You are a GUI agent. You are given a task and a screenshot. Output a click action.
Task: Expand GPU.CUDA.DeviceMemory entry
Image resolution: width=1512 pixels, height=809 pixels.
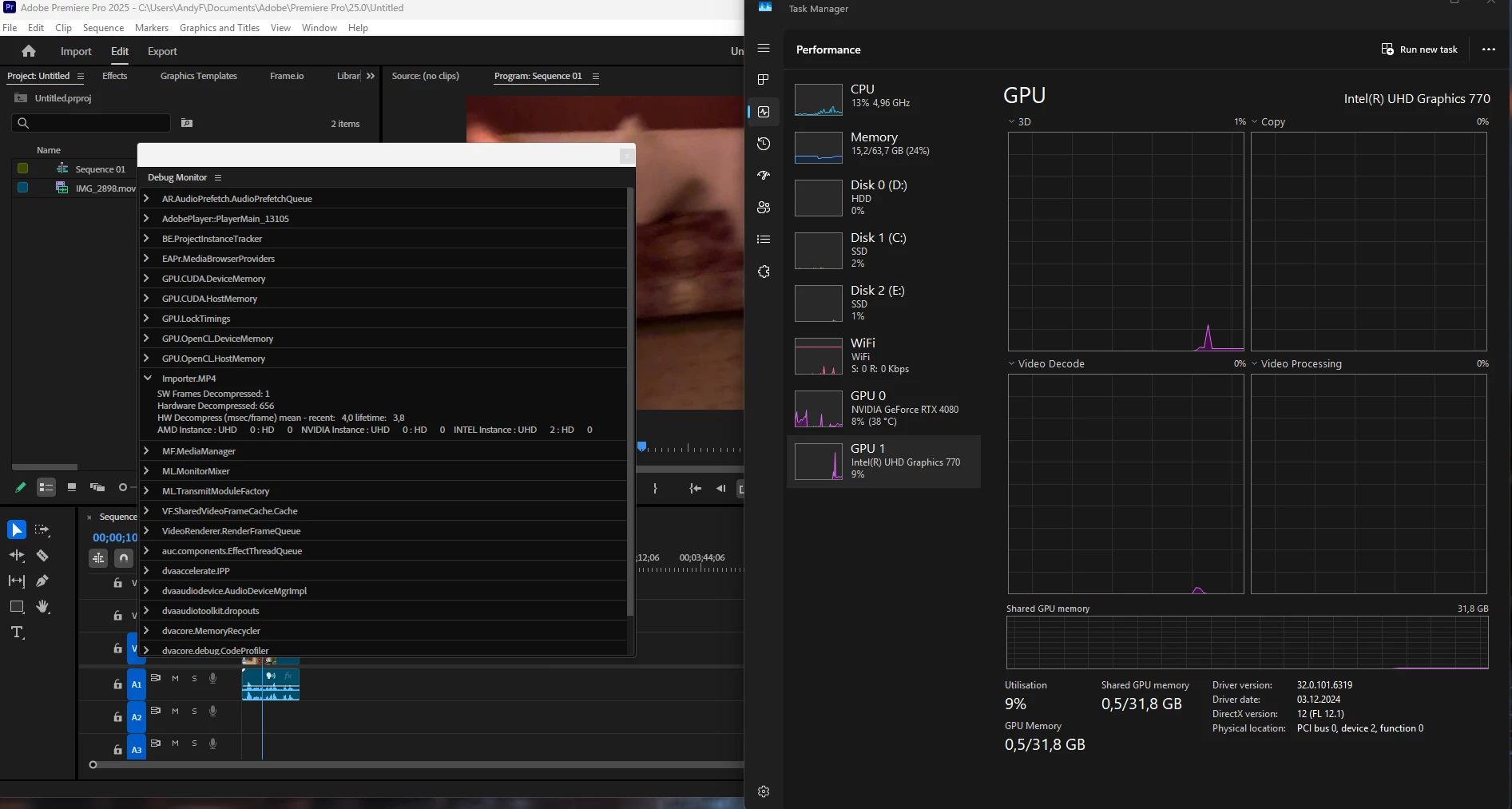click(147, 278)
